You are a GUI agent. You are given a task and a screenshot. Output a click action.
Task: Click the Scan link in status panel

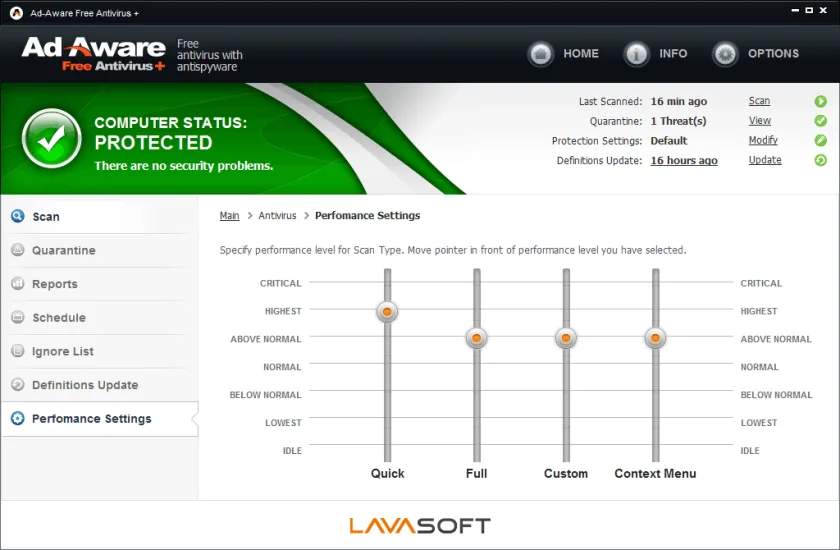(759, 101)
